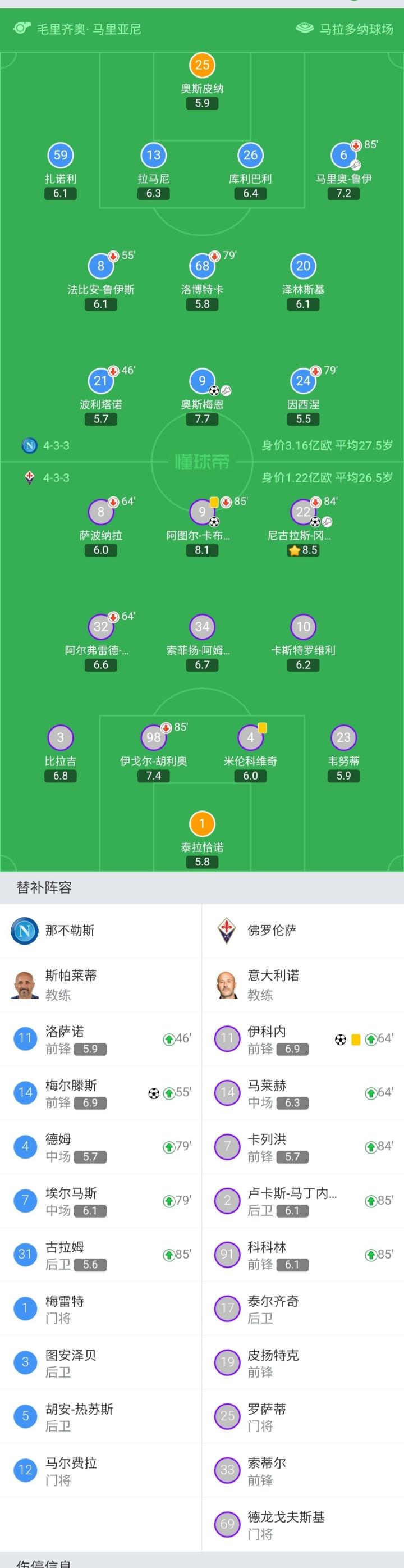Open 马里奥·鲁伊 number 6 player badge
Screen dimensions: 404x1568
(343, 155)
